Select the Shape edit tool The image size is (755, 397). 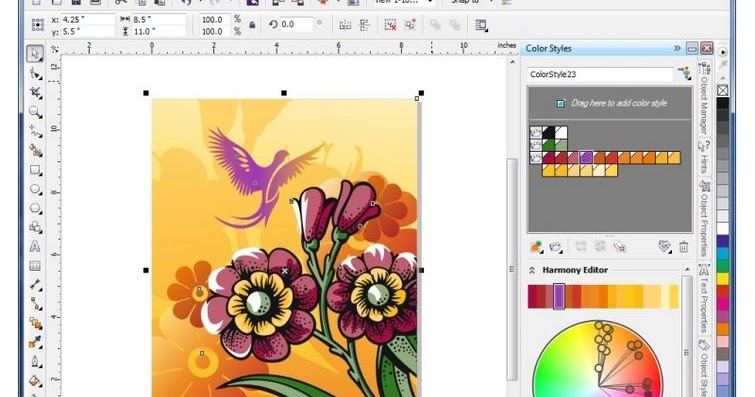tap(35, 73)
